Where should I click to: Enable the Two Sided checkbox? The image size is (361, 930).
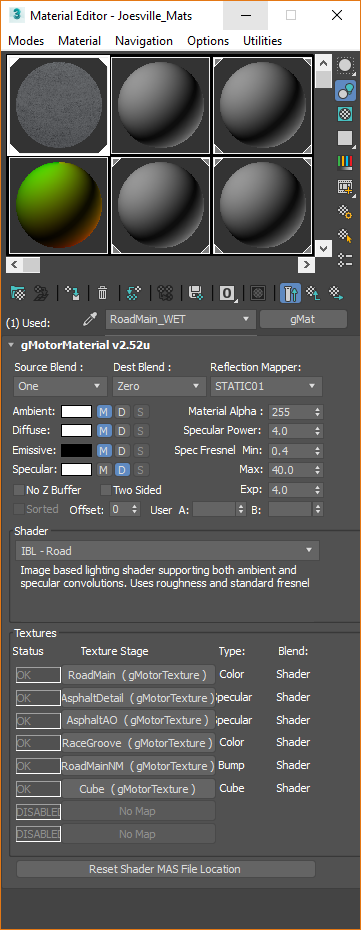(106, 490)
